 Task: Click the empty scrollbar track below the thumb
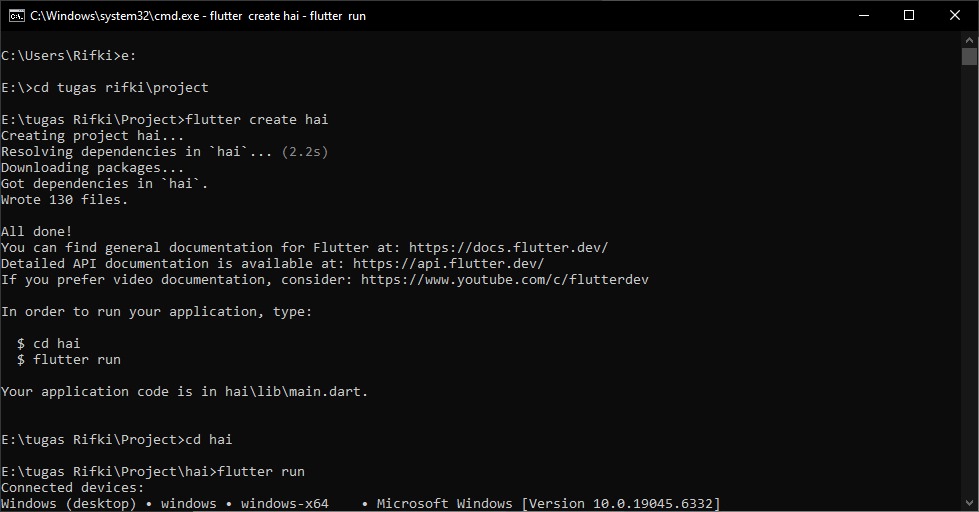[969, 300]
